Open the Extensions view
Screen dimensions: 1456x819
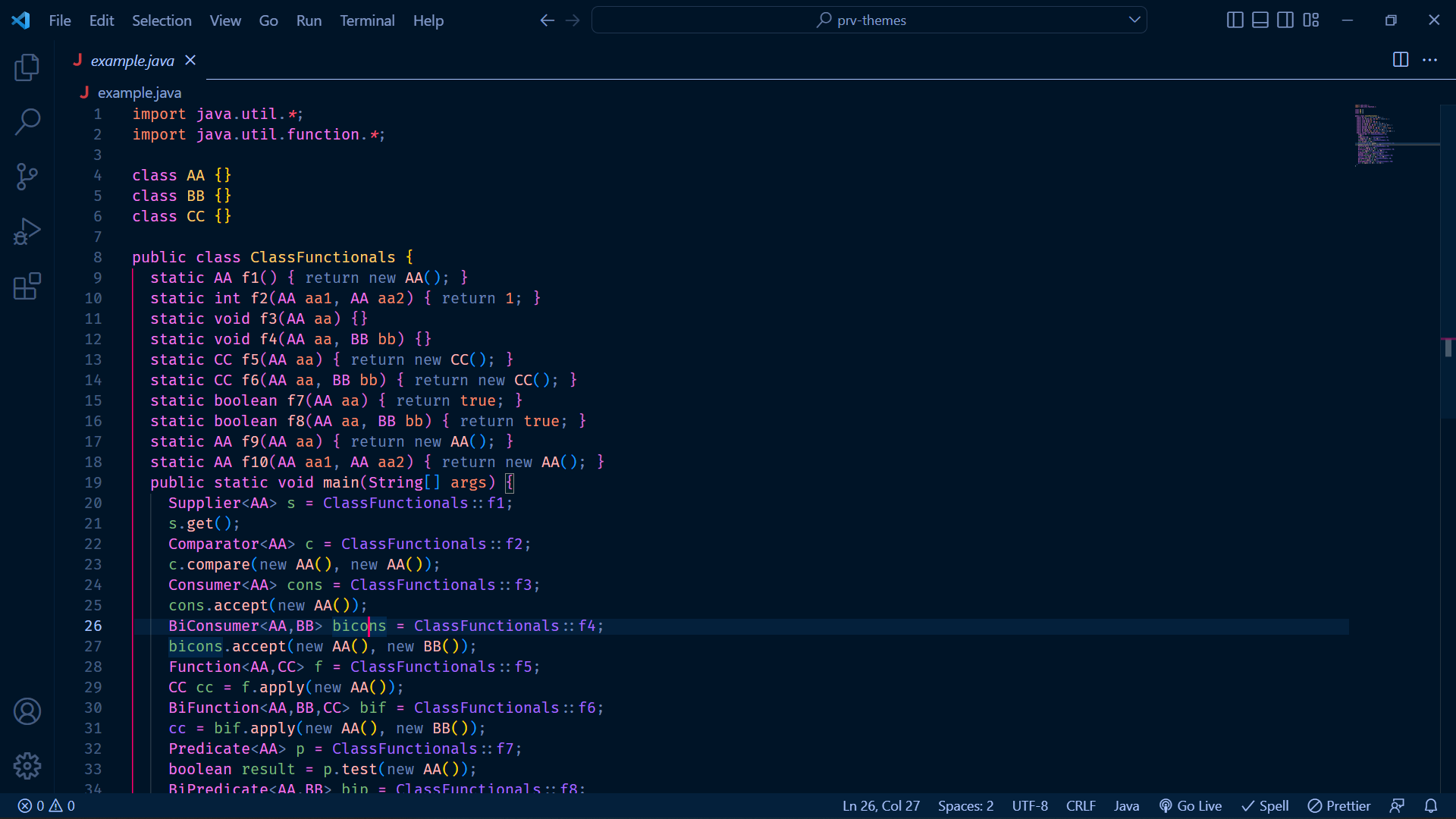(27, 287)
